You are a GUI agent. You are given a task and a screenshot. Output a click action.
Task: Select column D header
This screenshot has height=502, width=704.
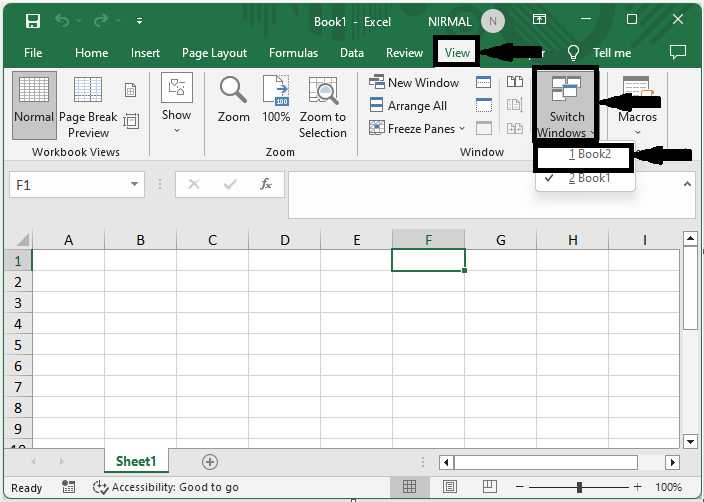coord(285,240)
